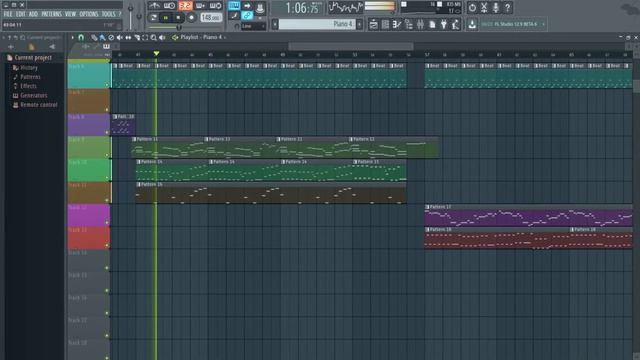Select the magenta Track 12 header
This screenshot has height=360, width=640.
[89, 215]
